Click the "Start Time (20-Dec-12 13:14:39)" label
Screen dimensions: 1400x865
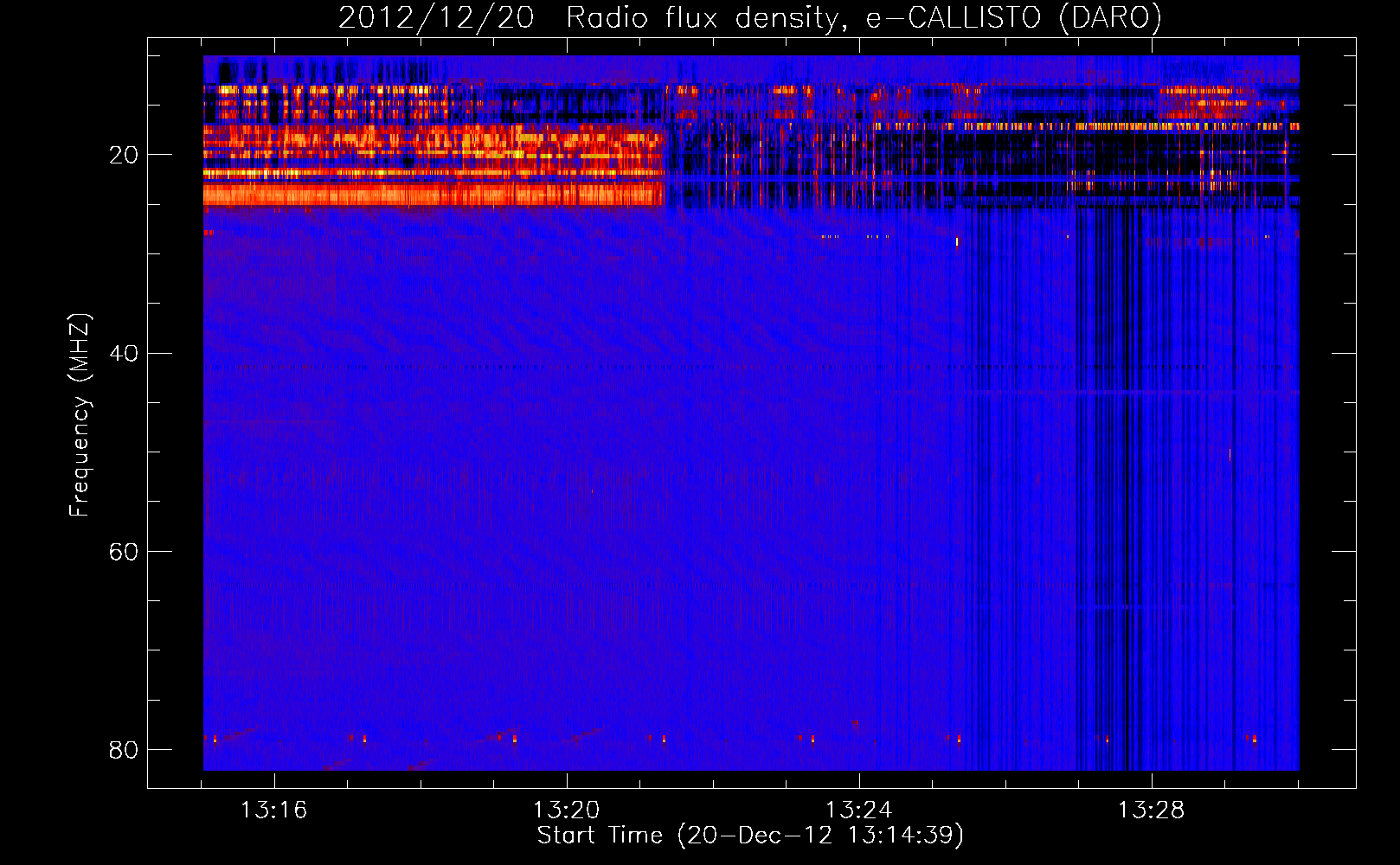[x=750, y=836]
